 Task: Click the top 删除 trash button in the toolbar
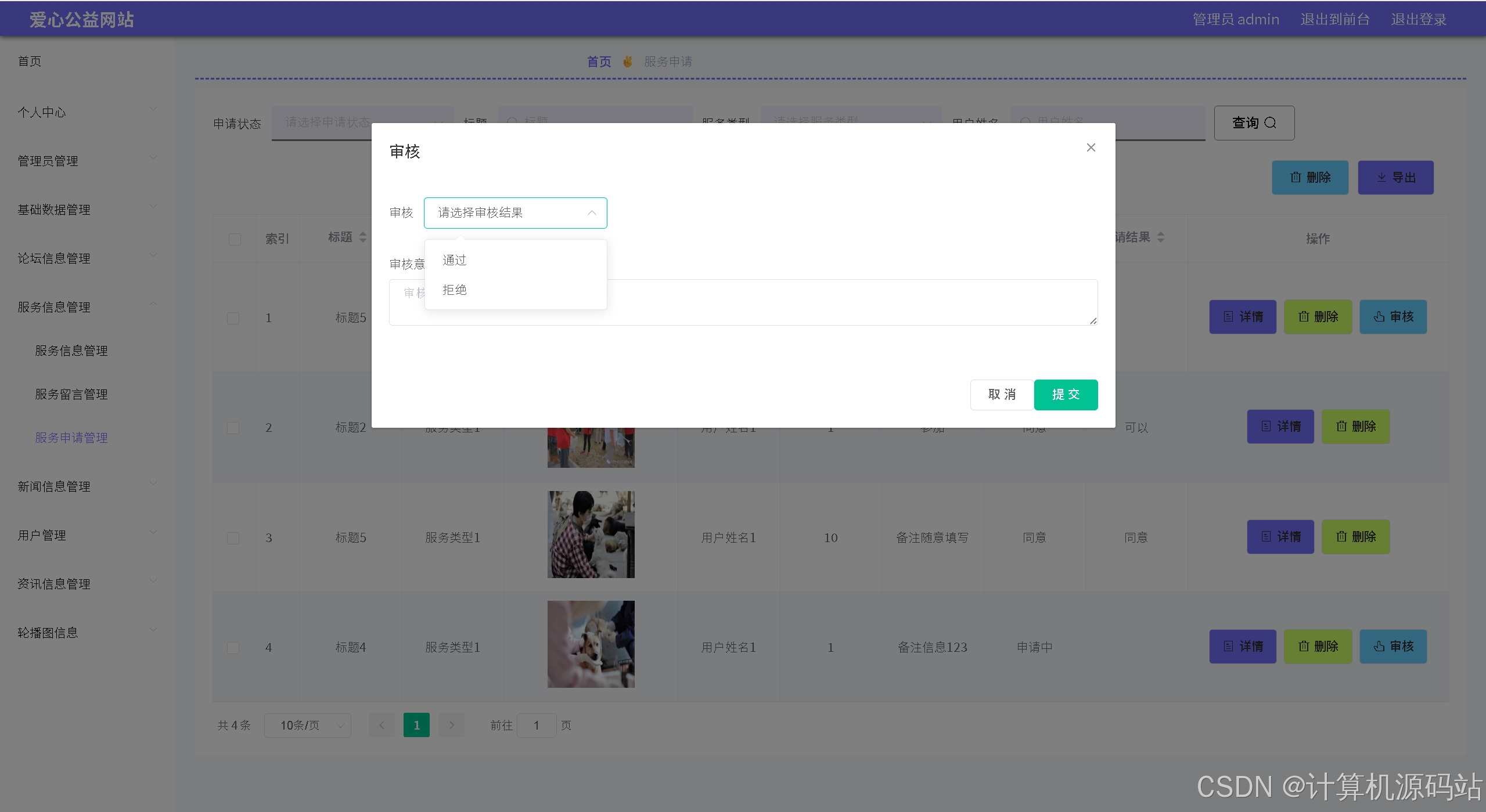pos(1309,178)
